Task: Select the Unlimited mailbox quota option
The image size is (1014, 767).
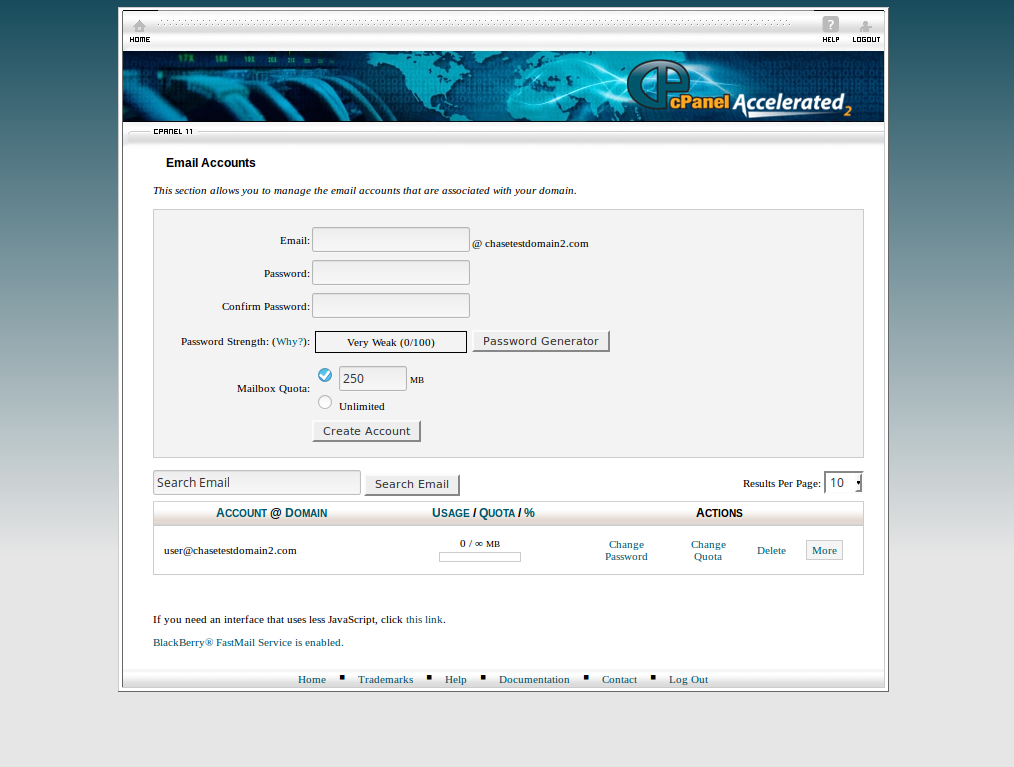Action: pyautogui.click(x=325, y=402)
